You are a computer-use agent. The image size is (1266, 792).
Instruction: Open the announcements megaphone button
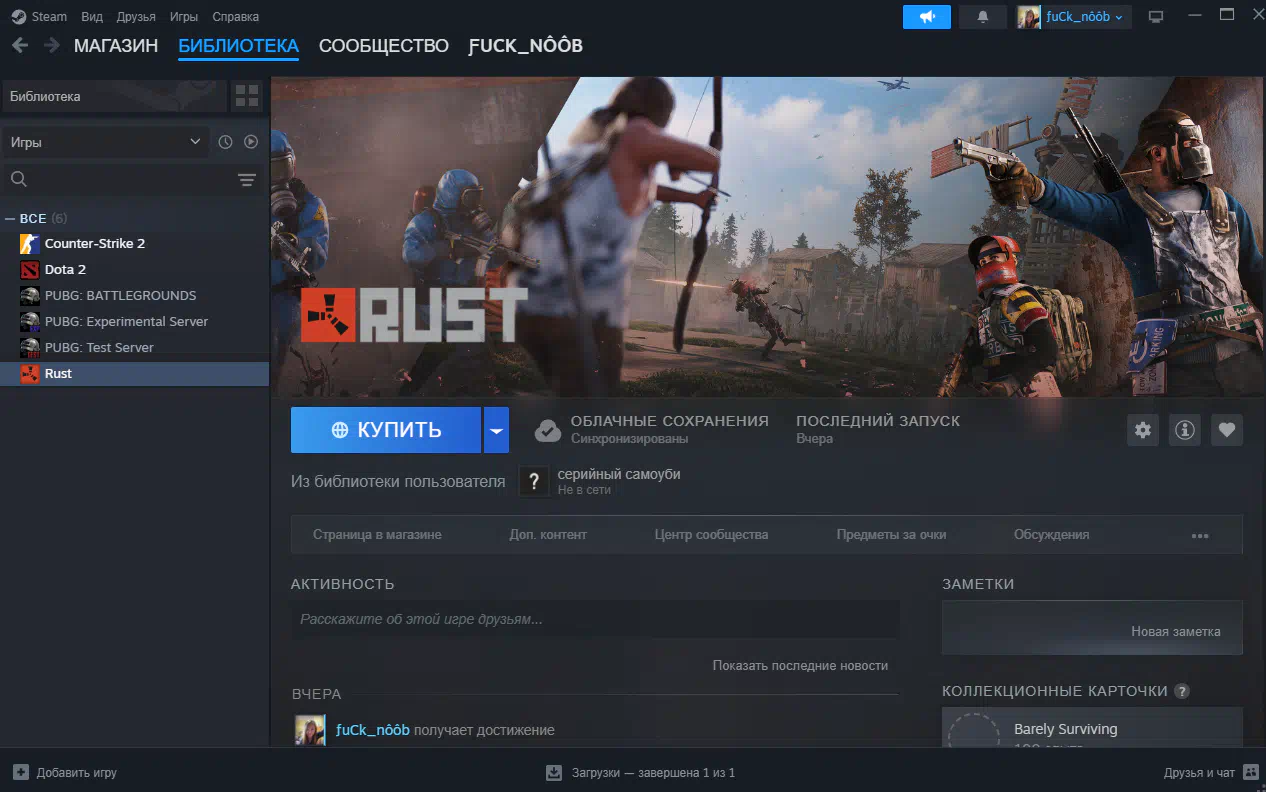pos(926,17)
